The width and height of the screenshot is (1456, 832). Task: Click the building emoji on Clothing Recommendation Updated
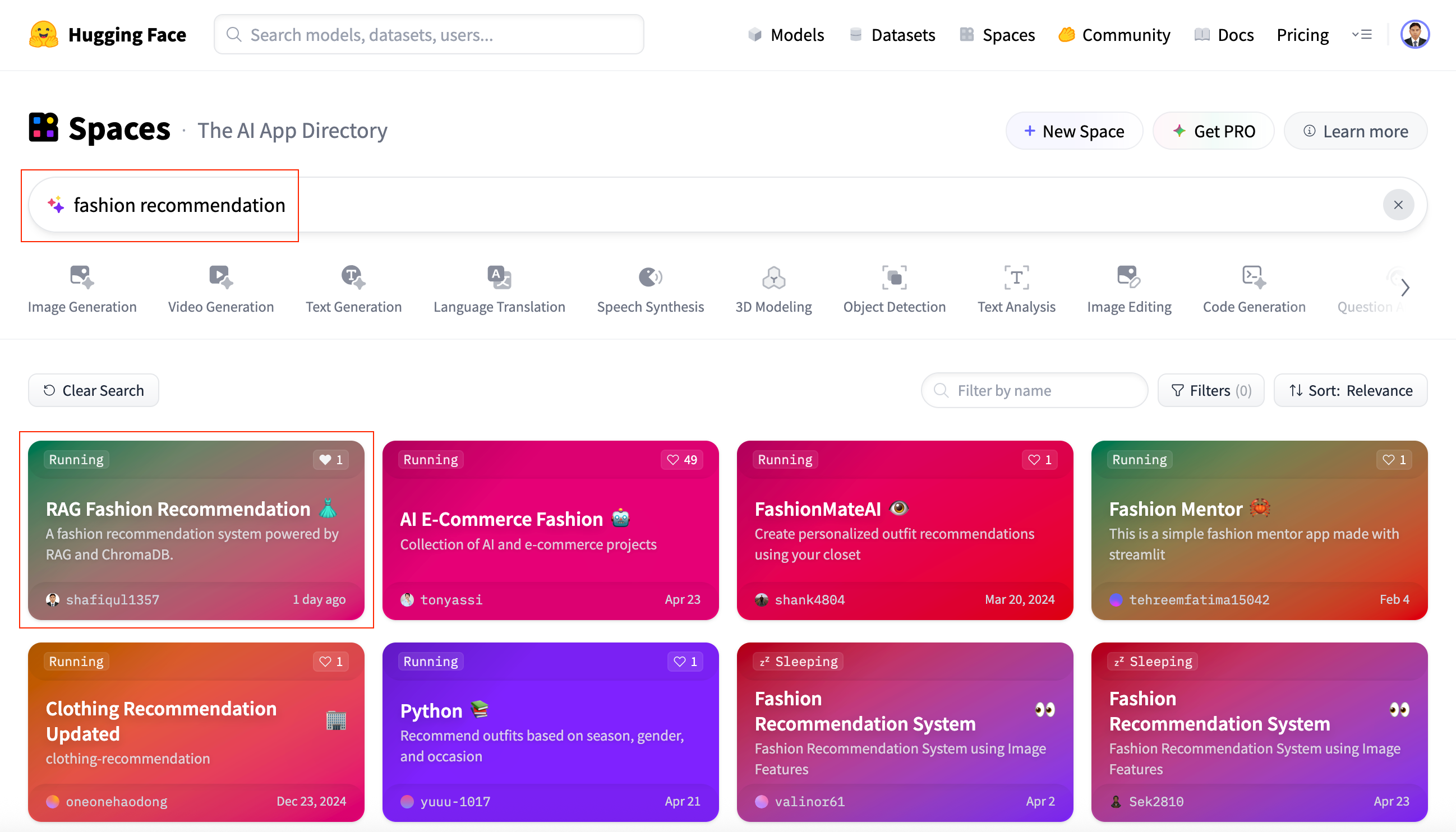pyautogui.click(x=336, y=720)
